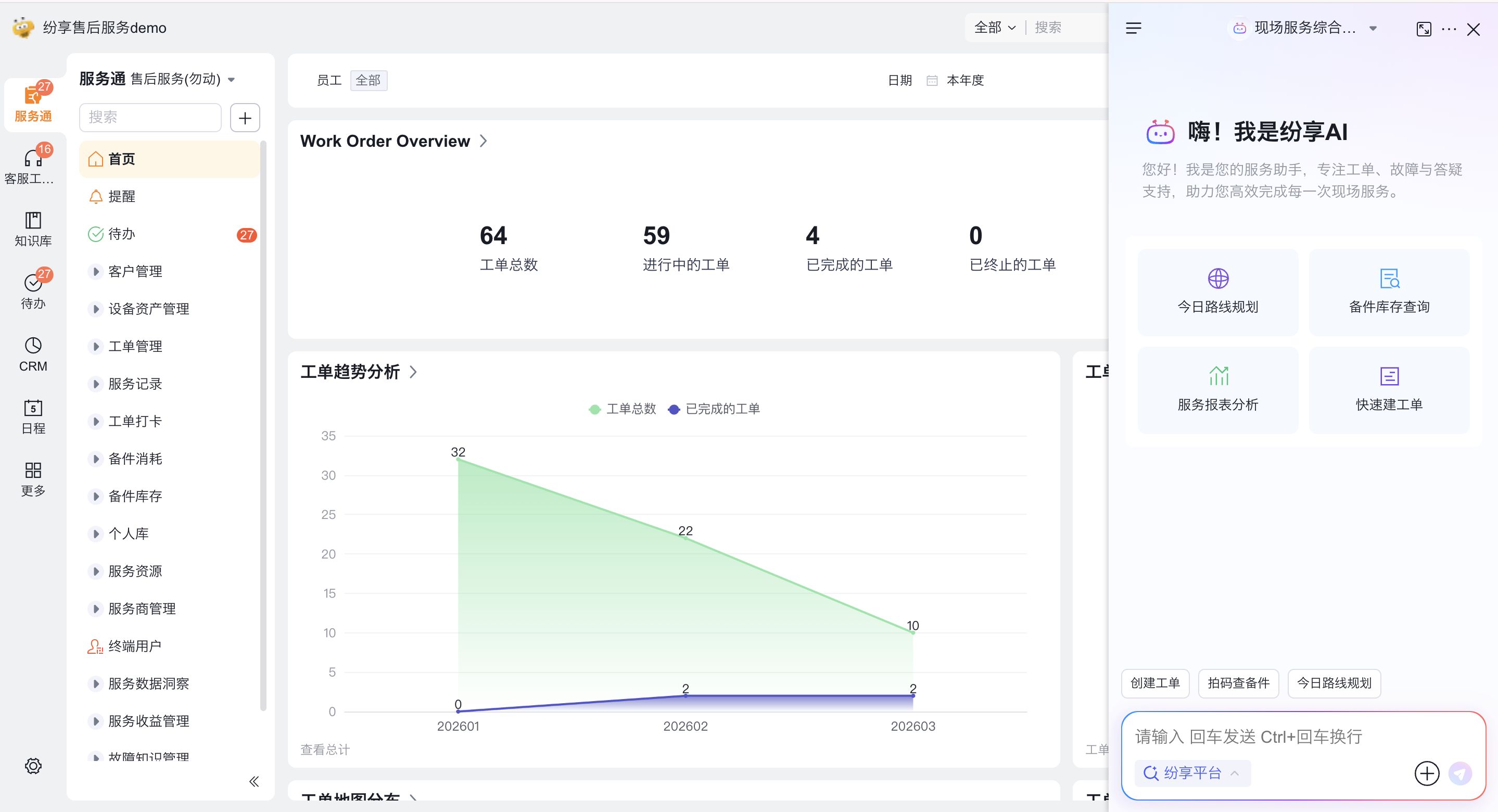Click the AI panel hamburger menu icon
Screen dimensions: 1498x812
point(1133,28)
